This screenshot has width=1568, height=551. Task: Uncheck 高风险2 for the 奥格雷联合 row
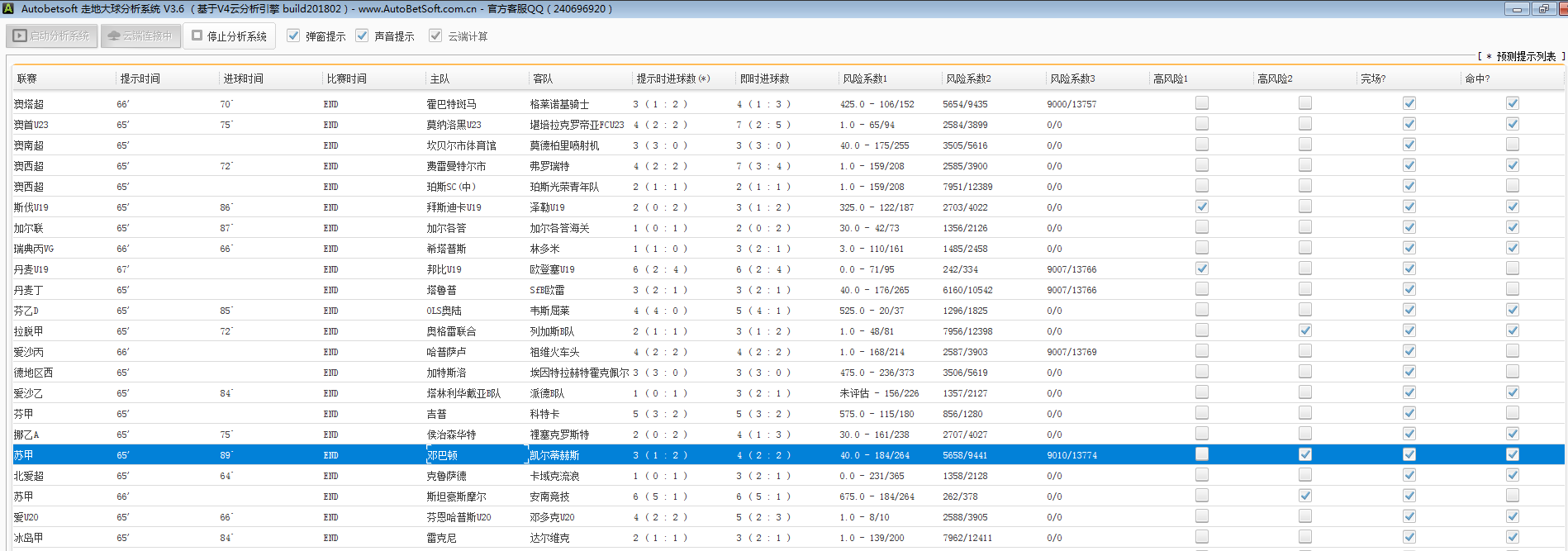pos(1304,330)
